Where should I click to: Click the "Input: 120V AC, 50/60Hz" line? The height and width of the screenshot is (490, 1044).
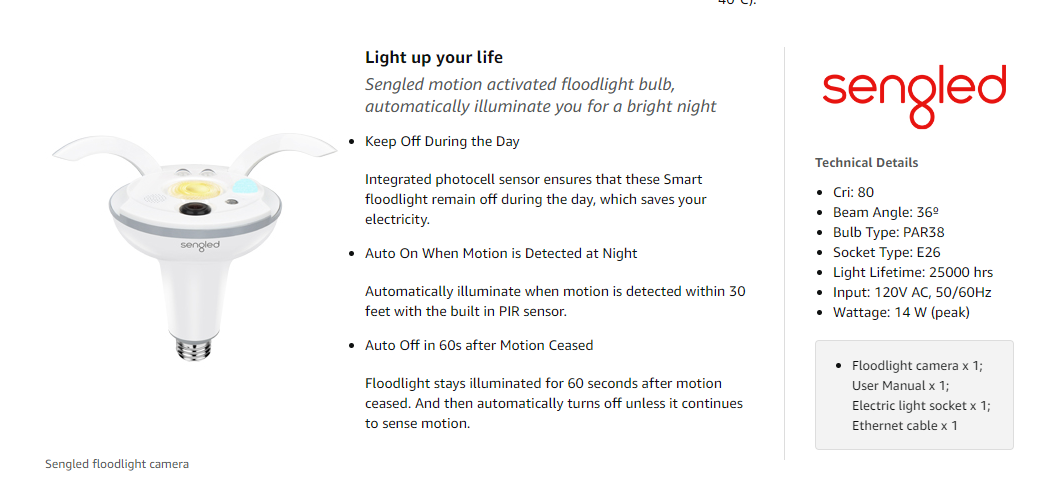click(x=912, y=292)
